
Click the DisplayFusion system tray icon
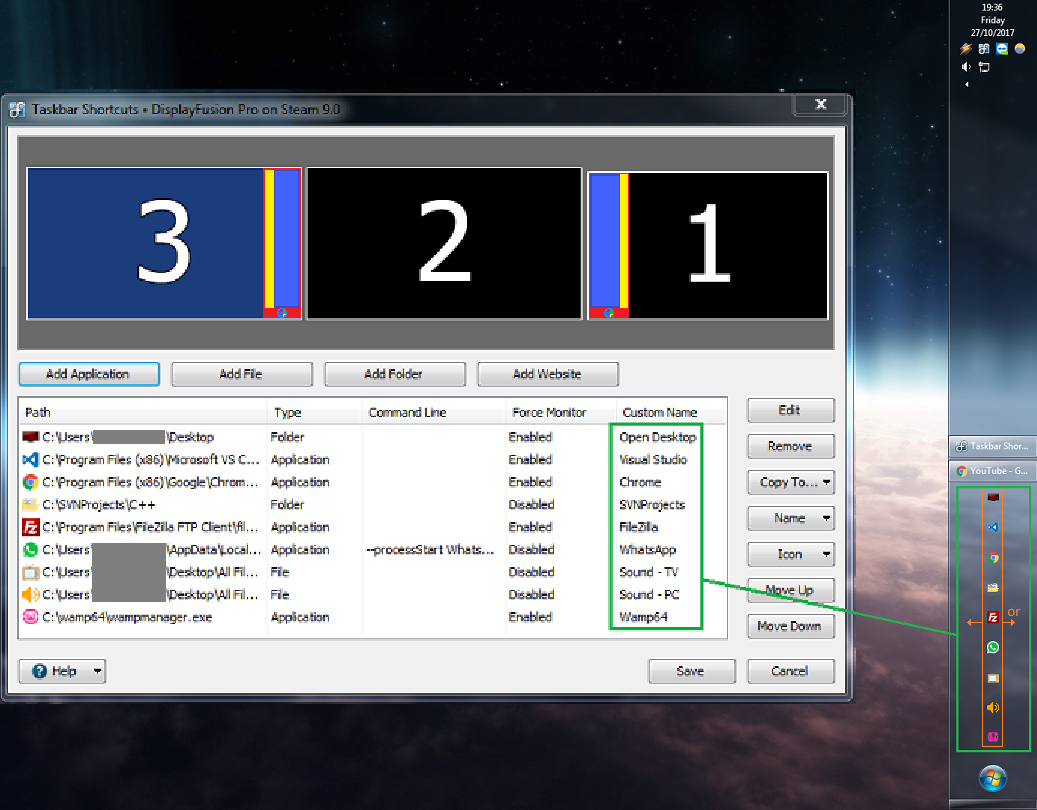pos(984,48)
